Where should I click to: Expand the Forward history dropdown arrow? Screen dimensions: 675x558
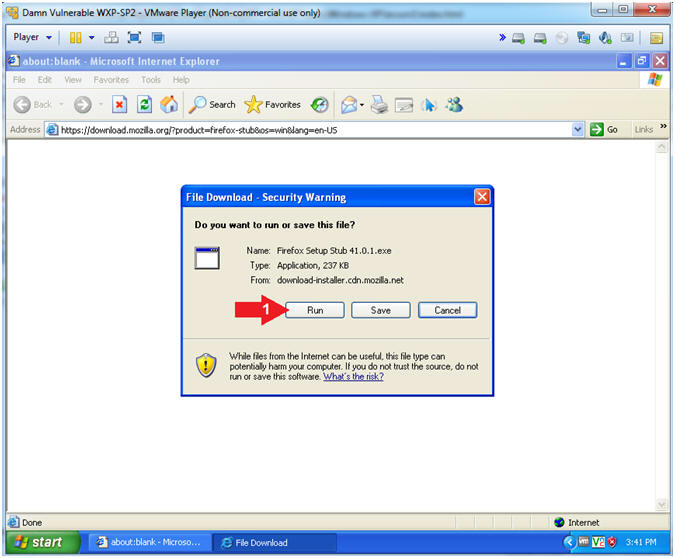click(101, 105)
